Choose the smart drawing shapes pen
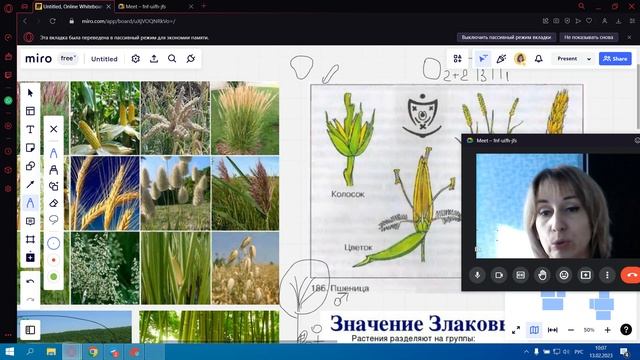The image size is (640, 360). coord(53,186)
